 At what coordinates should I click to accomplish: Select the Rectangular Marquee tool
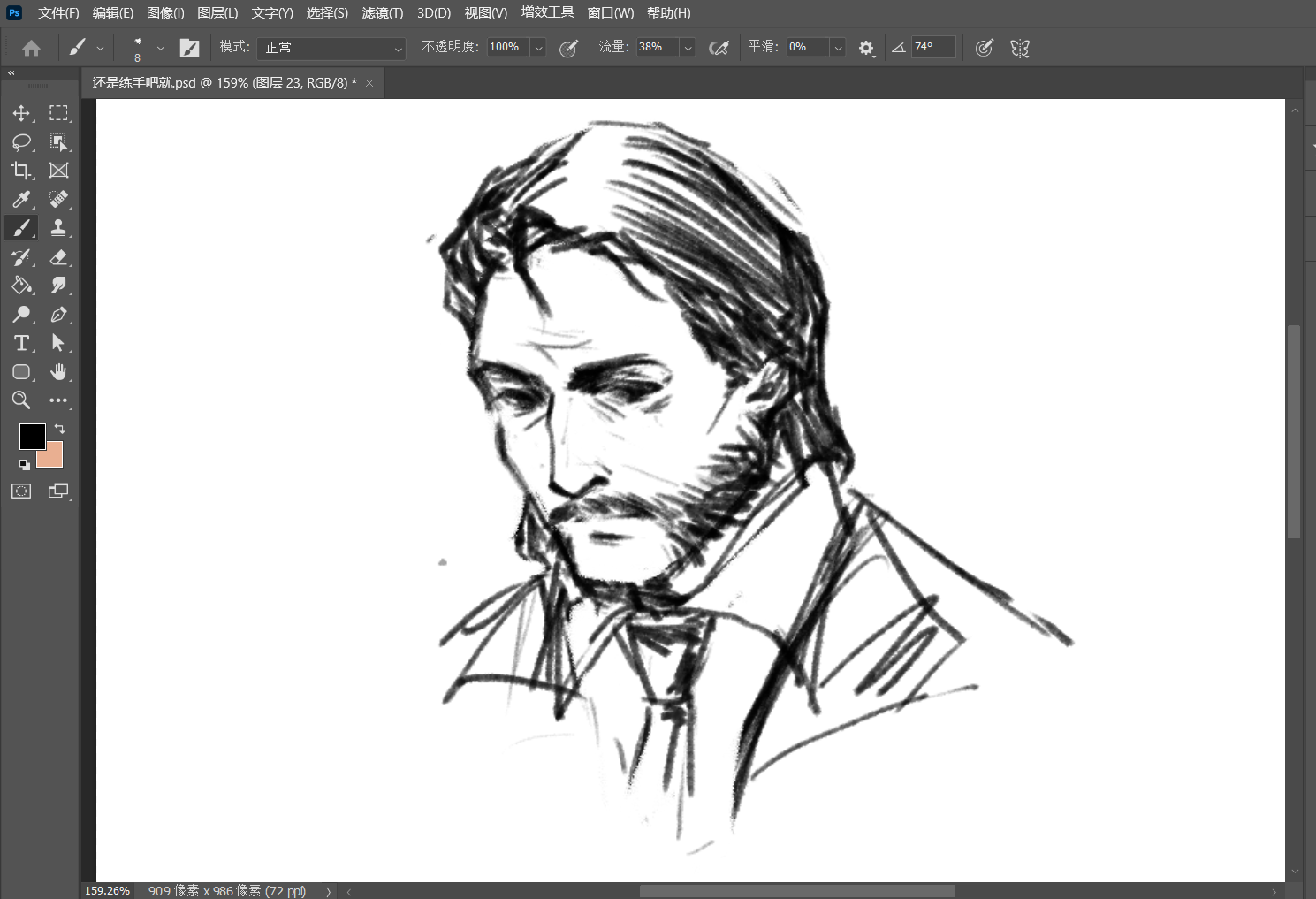(58, 113)
